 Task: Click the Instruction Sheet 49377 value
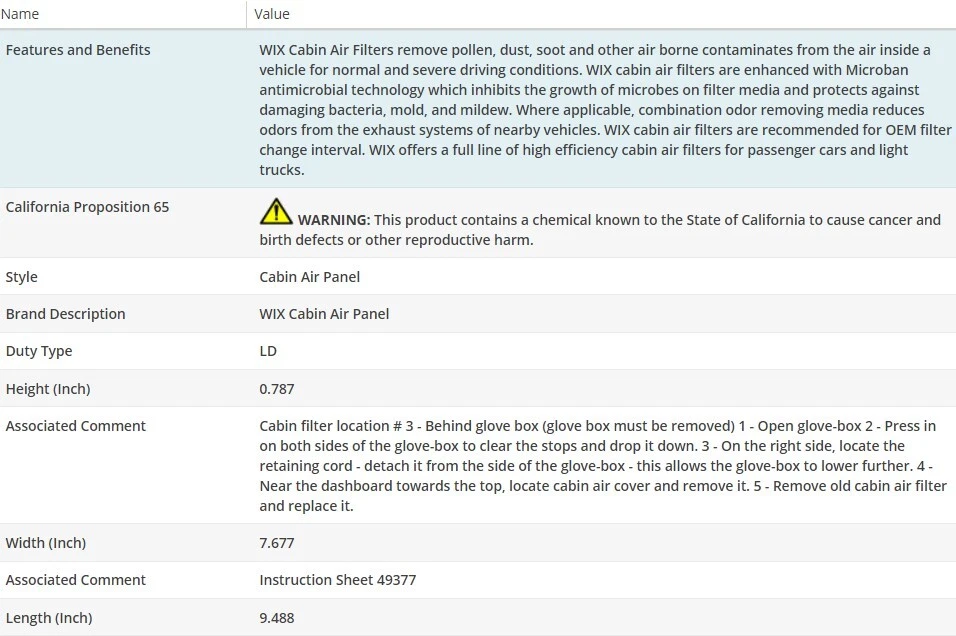(337, 580)
